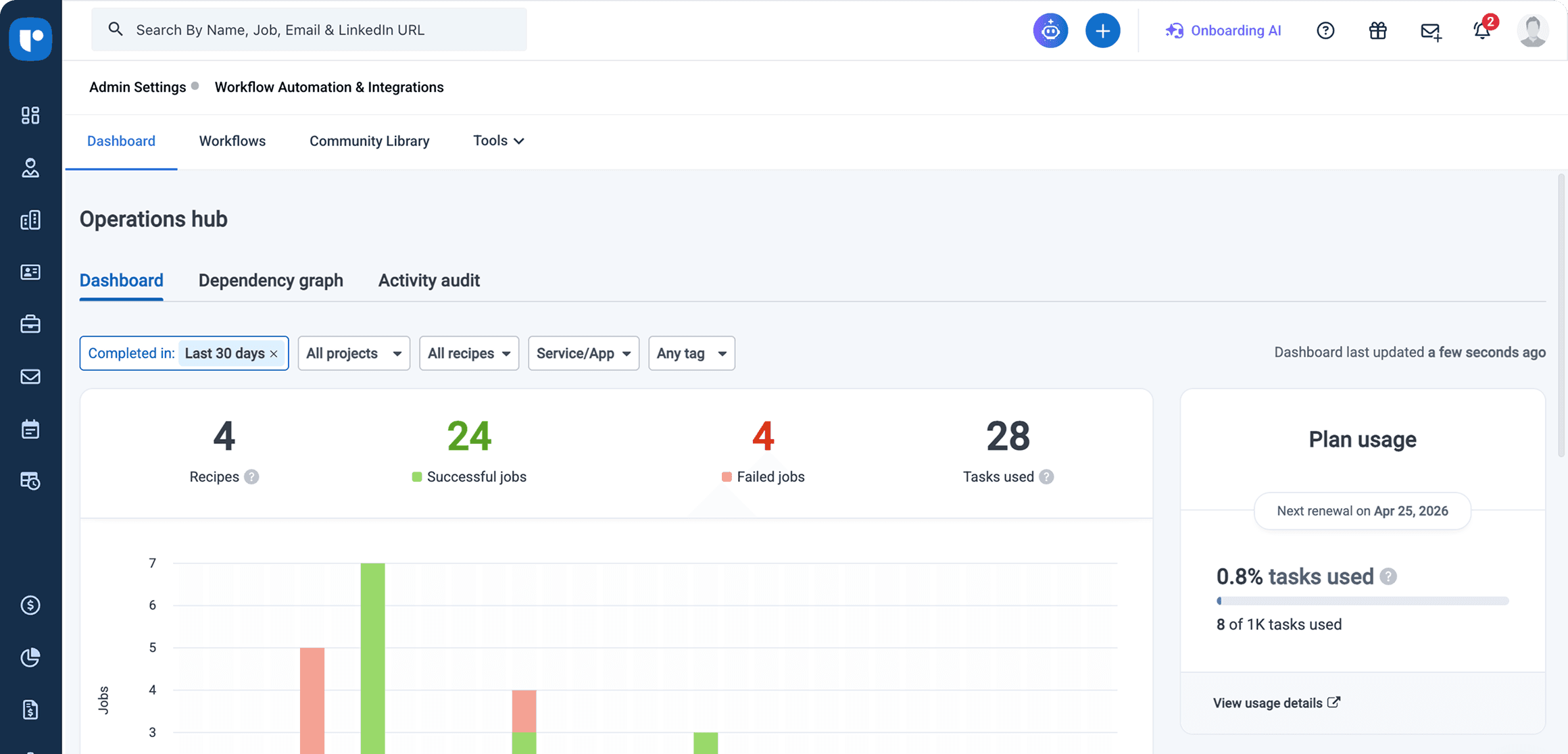Click the blue plus add button
Image resolution: width=1568 pixels, height=754 pixels.
(x=1103, y=30)
